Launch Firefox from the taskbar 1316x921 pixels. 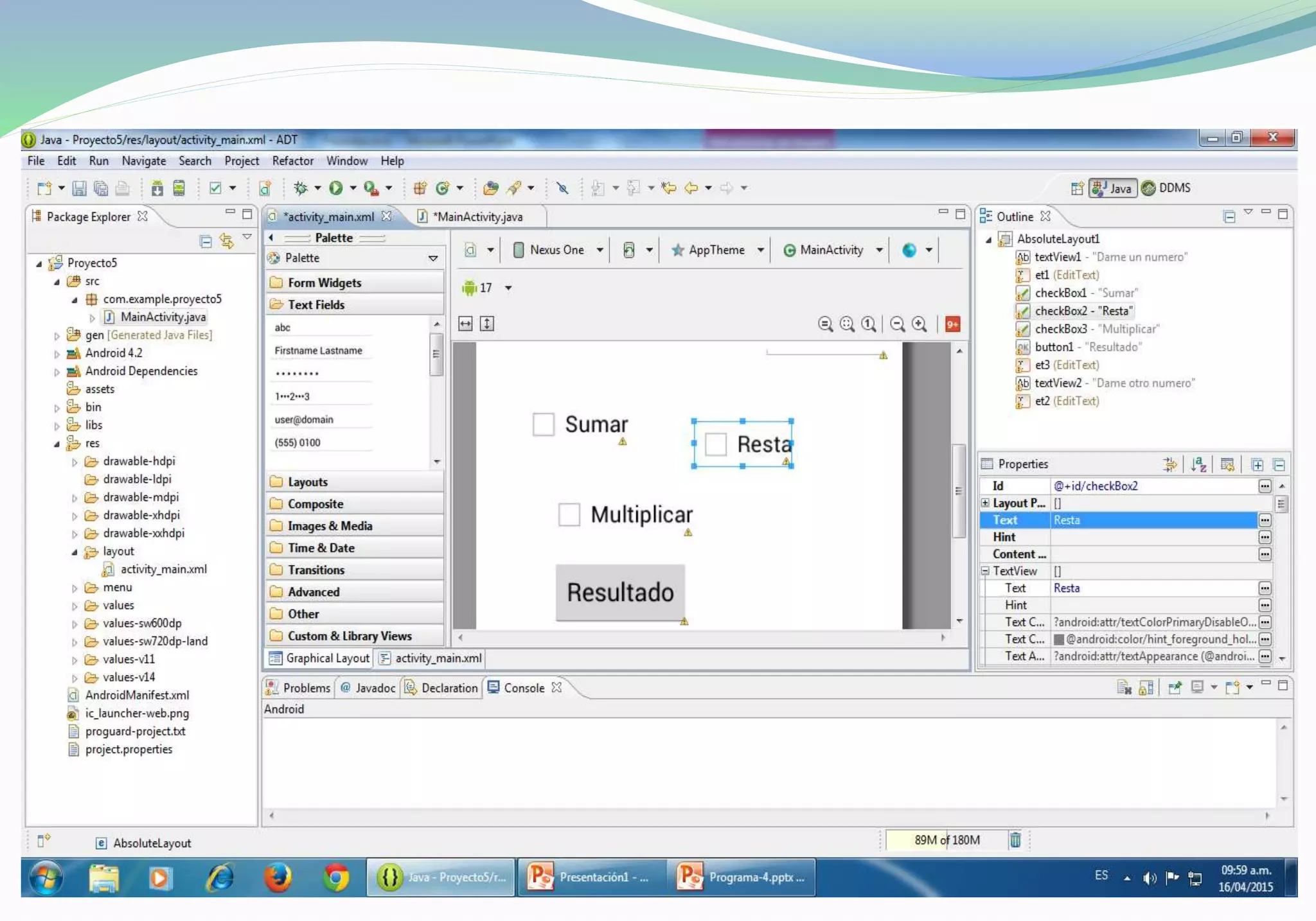(x=278, y=877)
